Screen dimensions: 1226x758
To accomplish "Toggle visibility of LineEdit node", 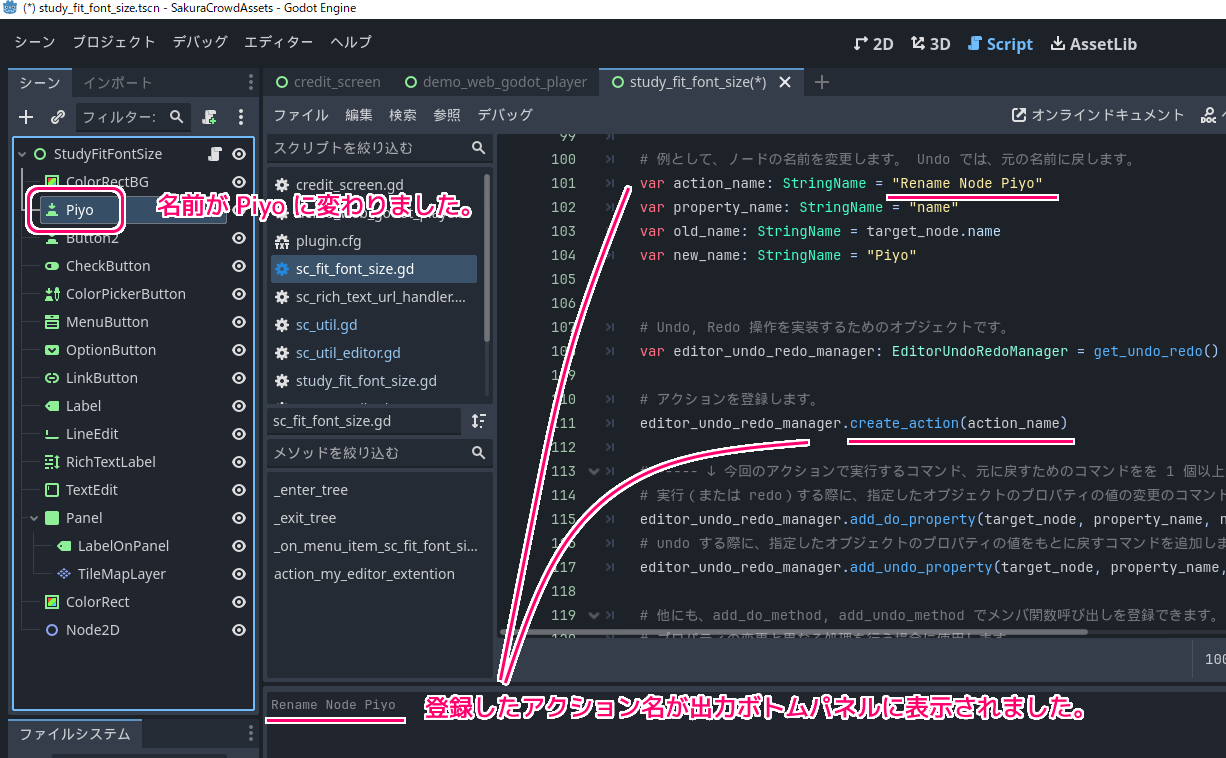I will point(239,434).
